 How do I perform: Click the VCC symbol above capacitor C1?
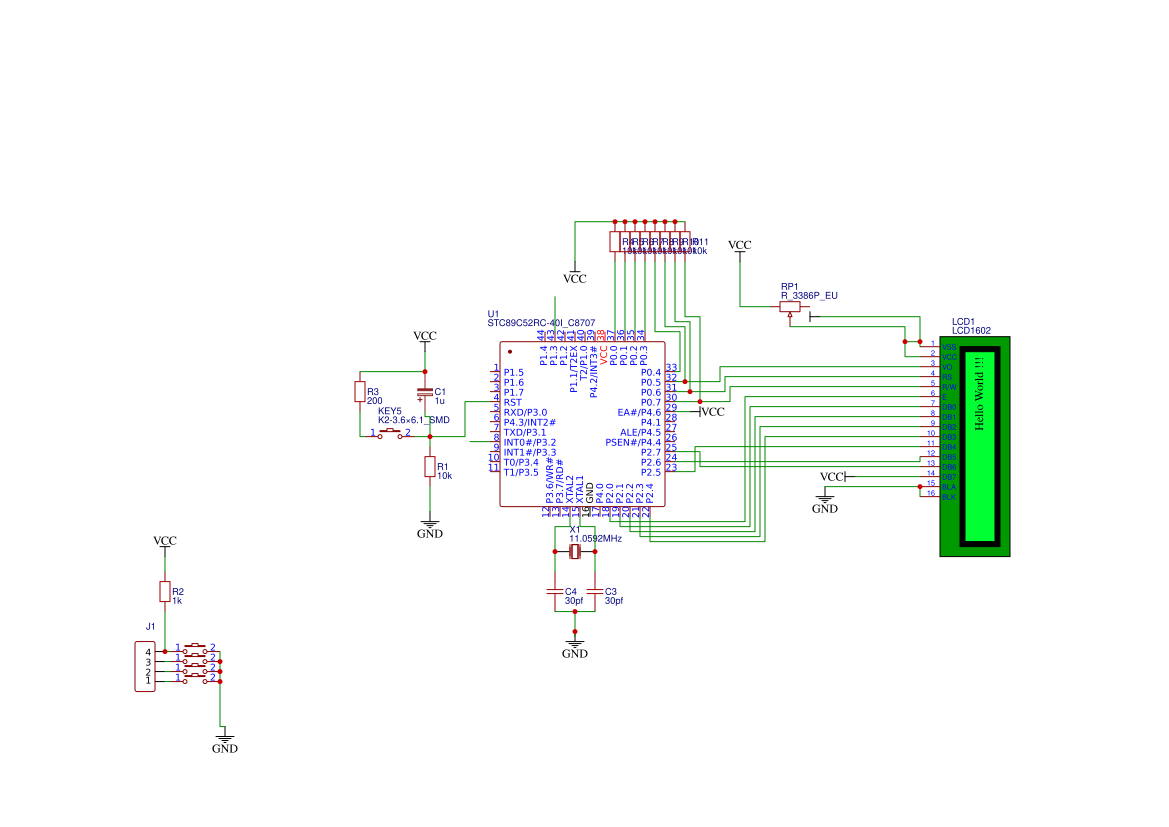click(425, 339)
